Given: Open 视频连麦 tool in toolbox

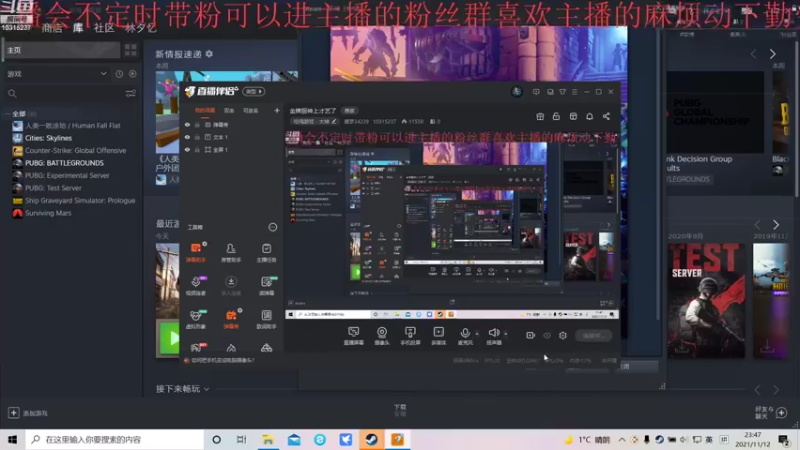Looking at the screenshot, I should tap(196, 286).
